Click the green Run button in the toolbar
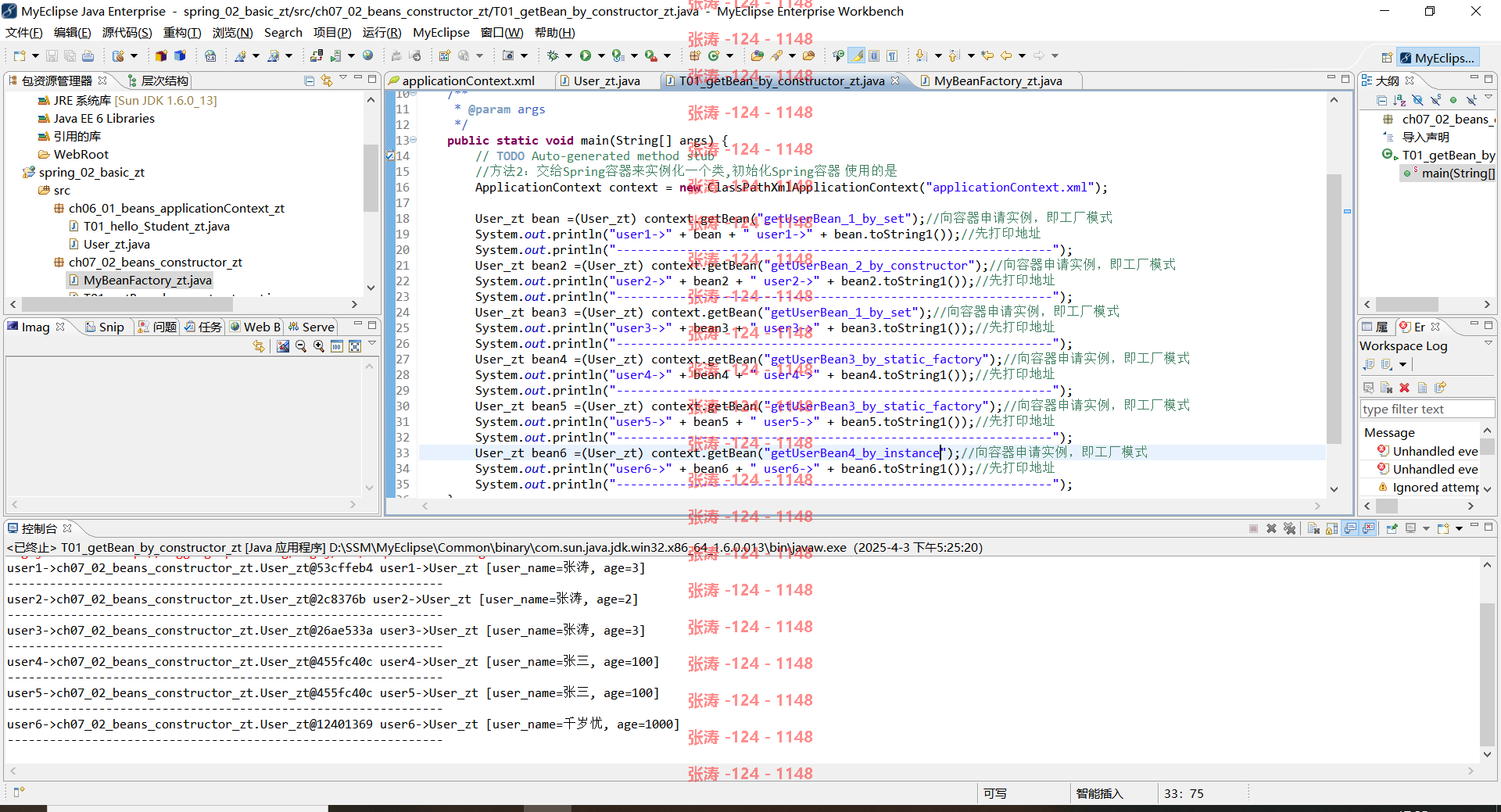Viewport: 1501px width, 812px height. [x=585, y=55]
